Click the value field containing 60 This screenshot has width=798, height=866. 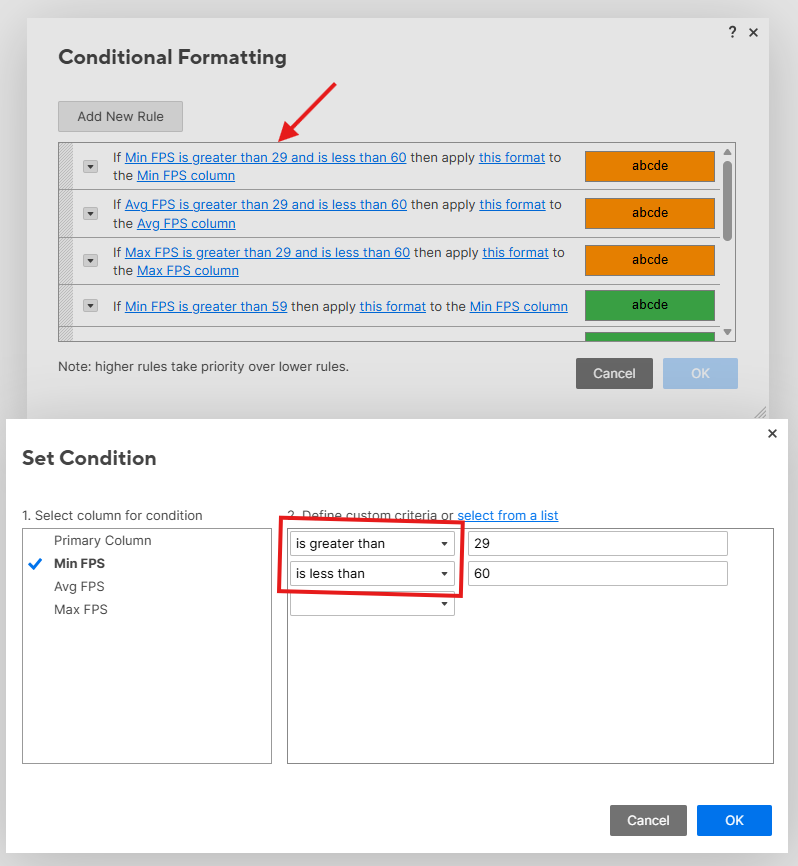[598, 573]
